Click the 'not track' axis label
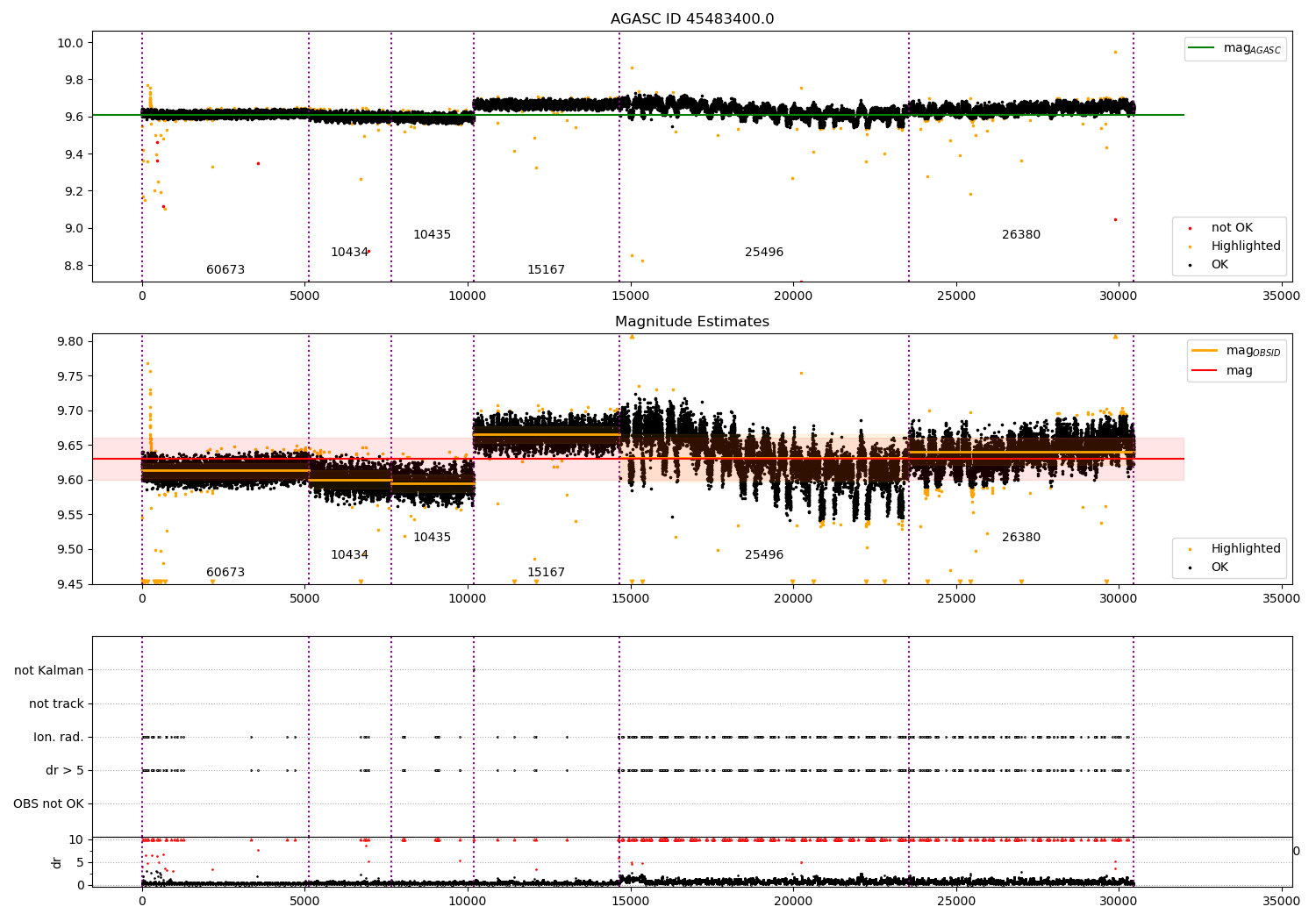1316x921 pixels. pos(56,704)
